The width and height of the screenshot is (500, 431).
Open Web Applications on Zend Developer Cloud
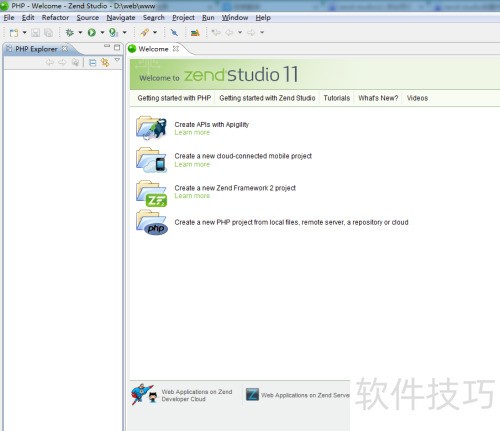point(197,395)
